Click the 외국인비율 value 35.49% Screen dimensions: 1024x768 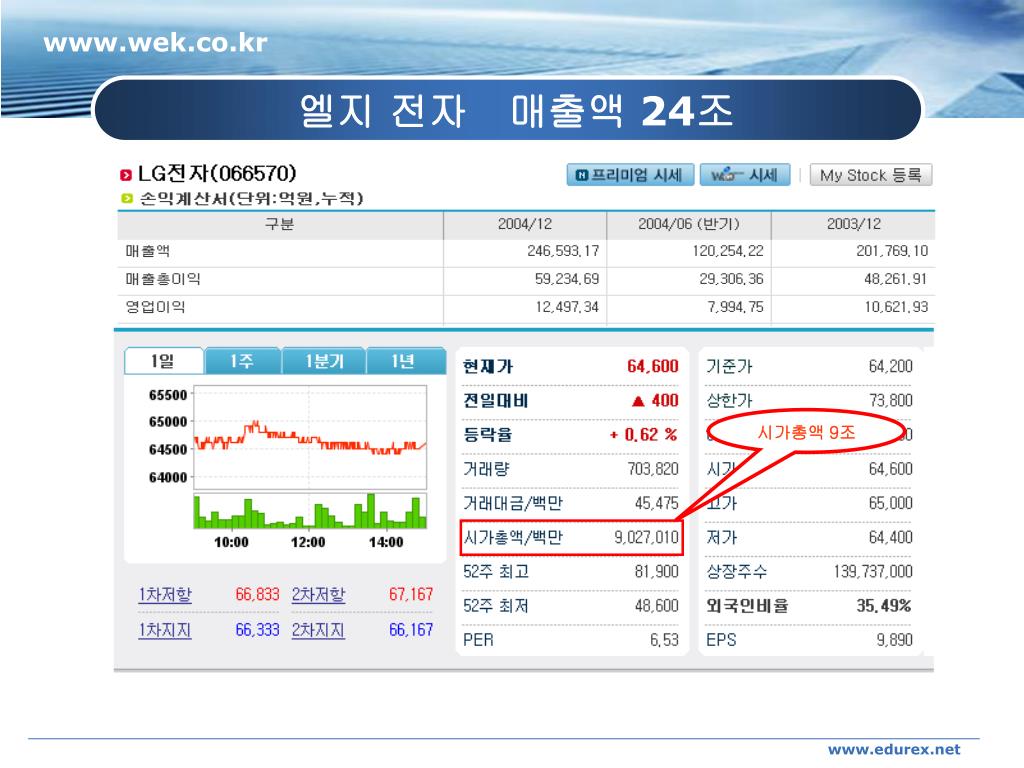click(x=884, y=605)
